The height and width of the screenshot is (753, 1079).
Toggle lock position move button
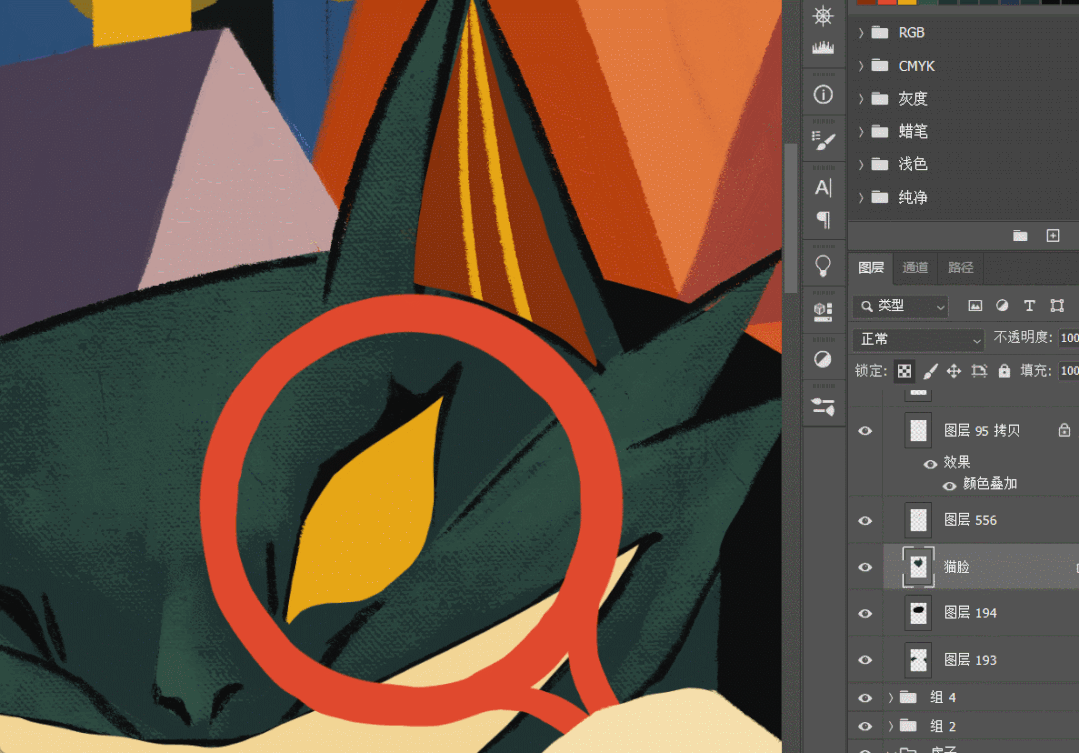(954, 372)
